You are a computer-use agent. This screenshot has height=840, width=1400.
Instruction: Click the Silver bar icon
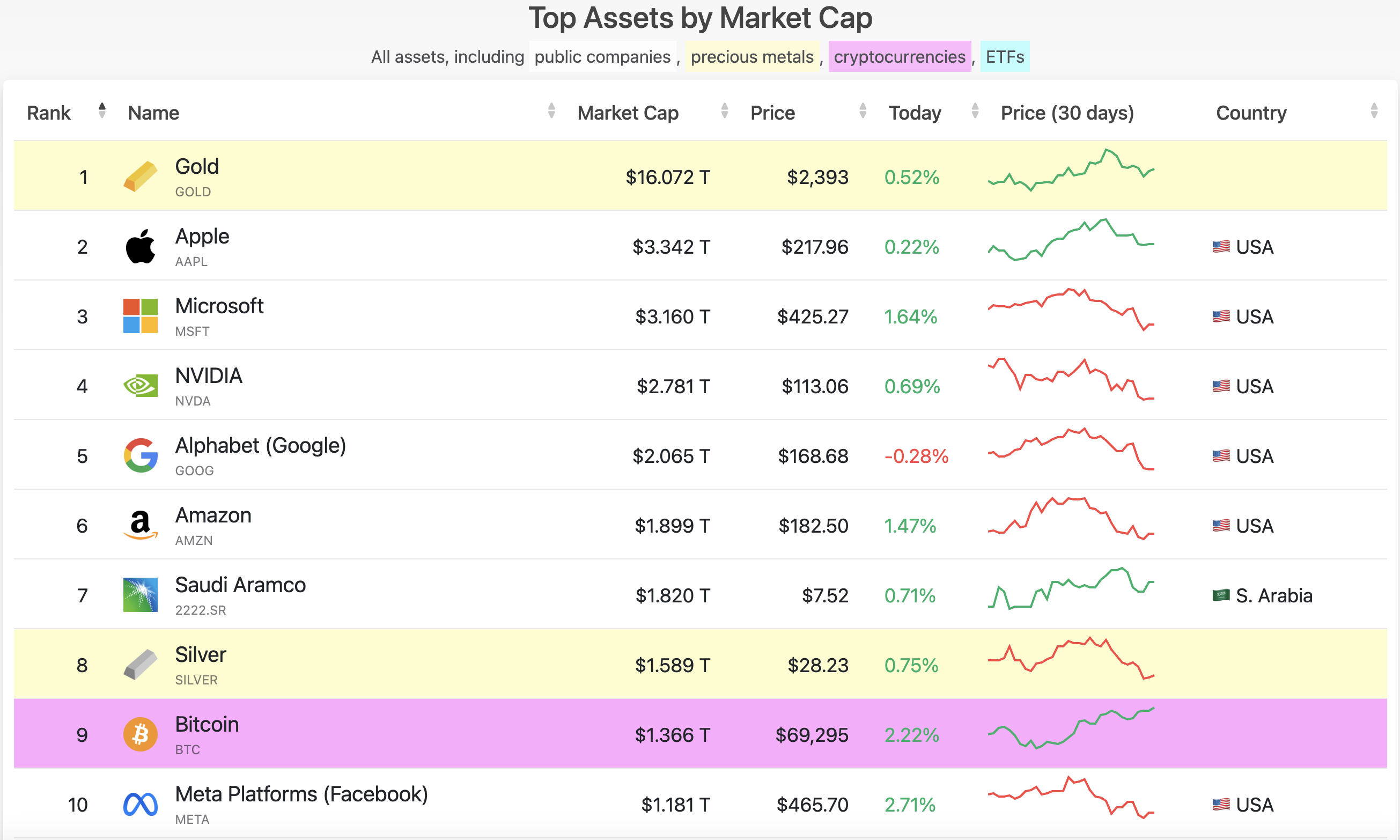[141, 665]
